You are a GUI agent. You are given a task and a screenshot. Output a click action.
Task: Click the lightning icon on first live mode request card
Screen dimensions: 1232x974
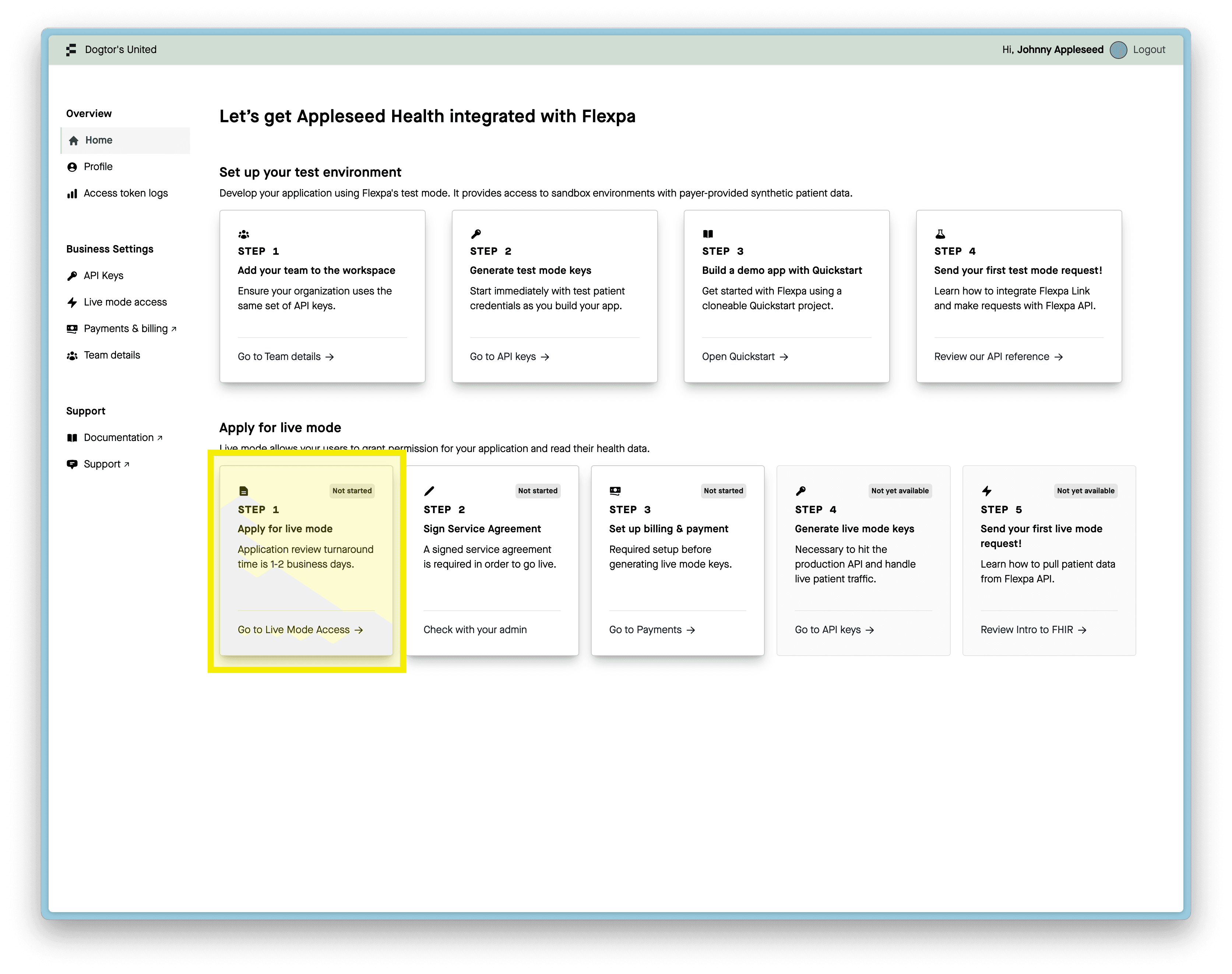pos(987,491)
